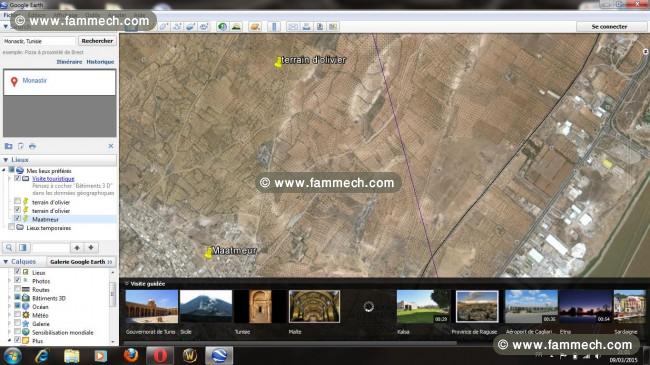Expand the Bâtiments 3D layer tree
Image resolution: width=650 pixels, height=365 pixels.
click(10, 298)
